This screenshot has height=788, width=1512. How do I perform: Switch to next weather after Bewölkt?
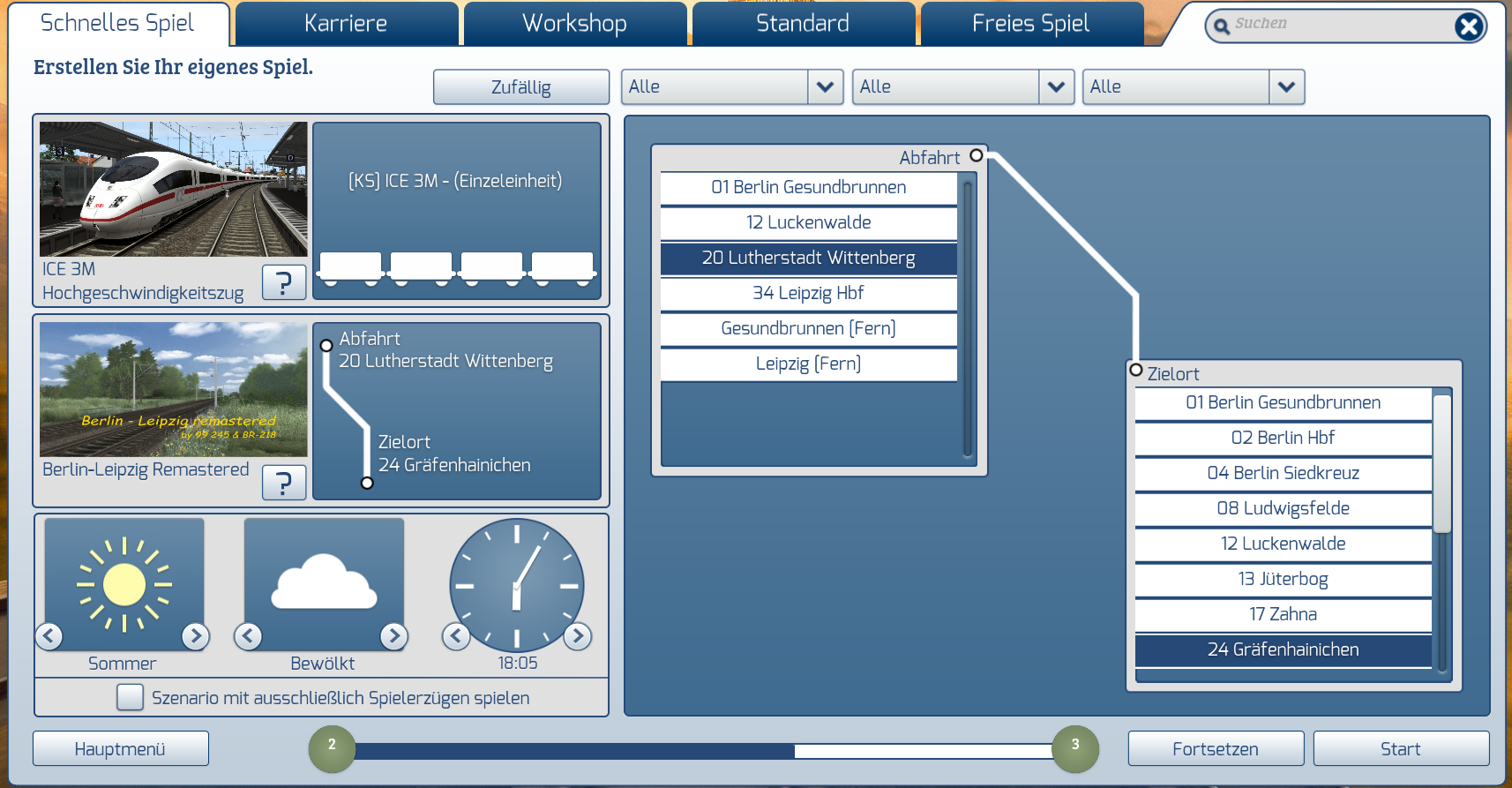(x=393, y=635)
